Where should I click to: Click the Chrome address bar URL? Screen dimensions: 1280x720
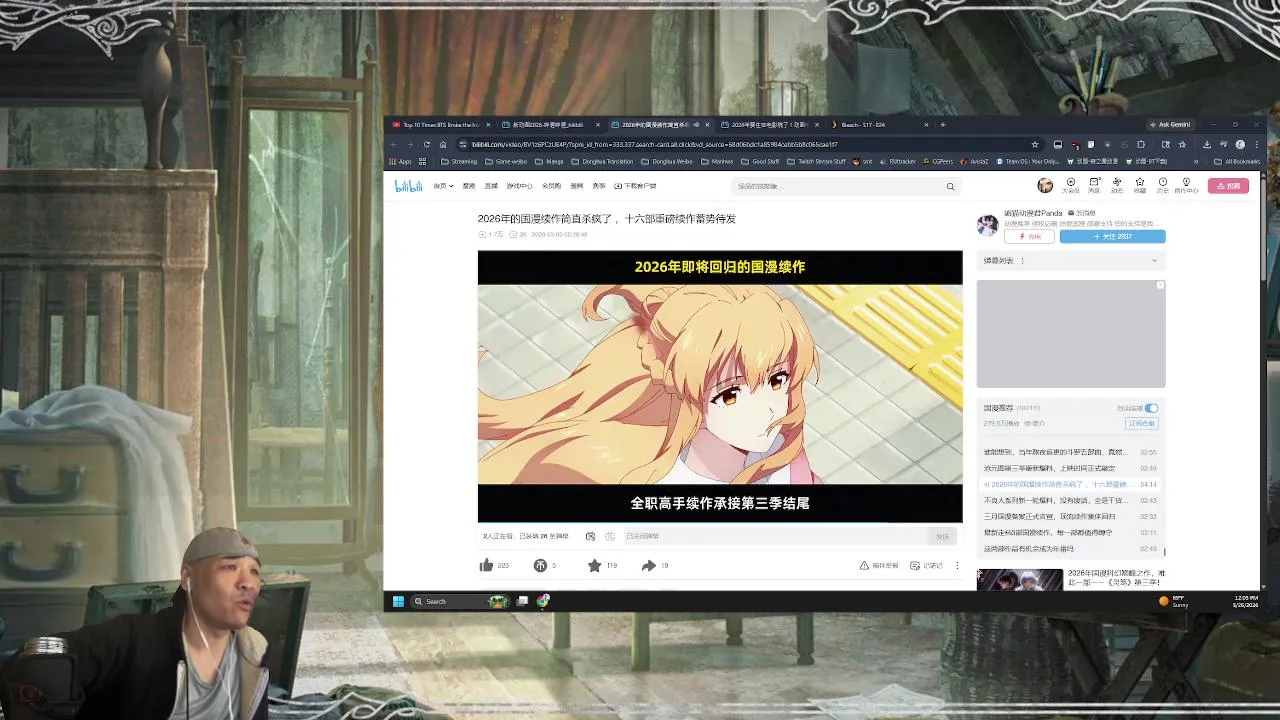655,144
